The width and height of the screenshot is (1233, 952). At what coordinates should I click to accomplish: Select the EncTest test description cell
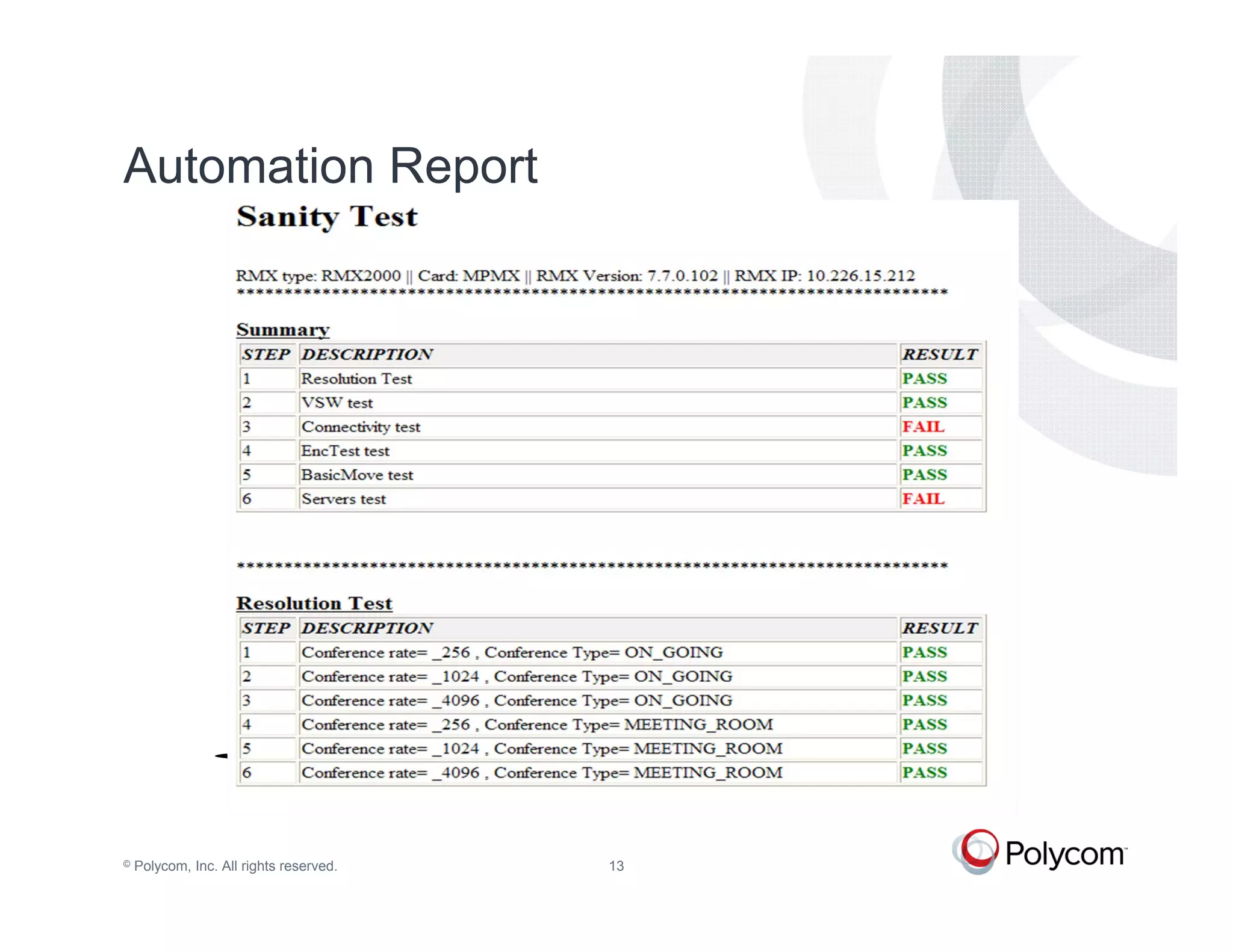pos(598,451)
